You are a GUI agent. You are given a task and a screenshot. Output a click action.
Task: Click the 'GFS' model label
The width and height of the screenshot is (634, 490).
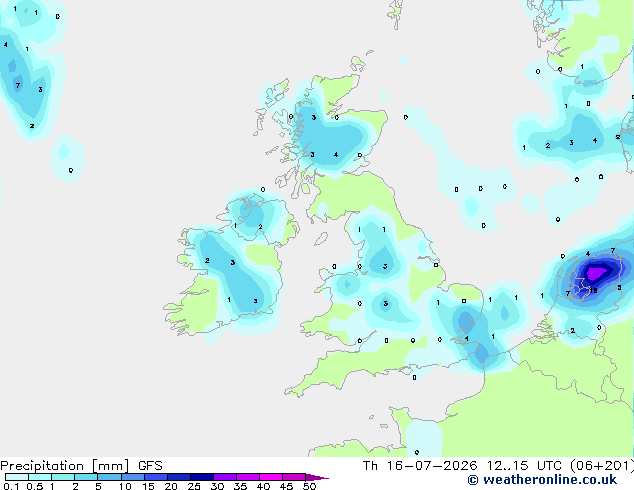coord(150,466)
